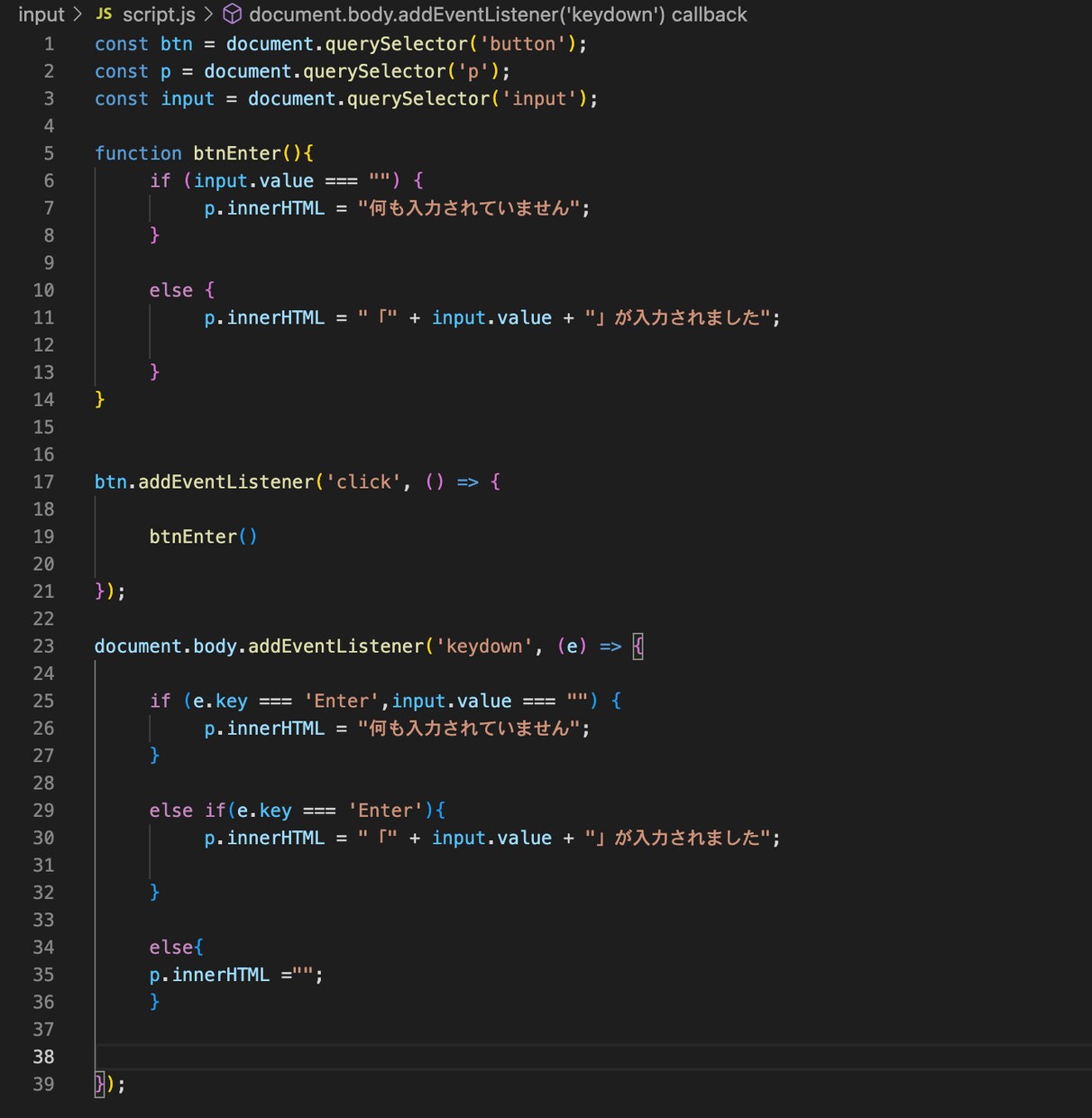Click the closing "});" on line 21
Image resolution: width=1092 pixels, height=1118 pixels.
click(110, 591)
